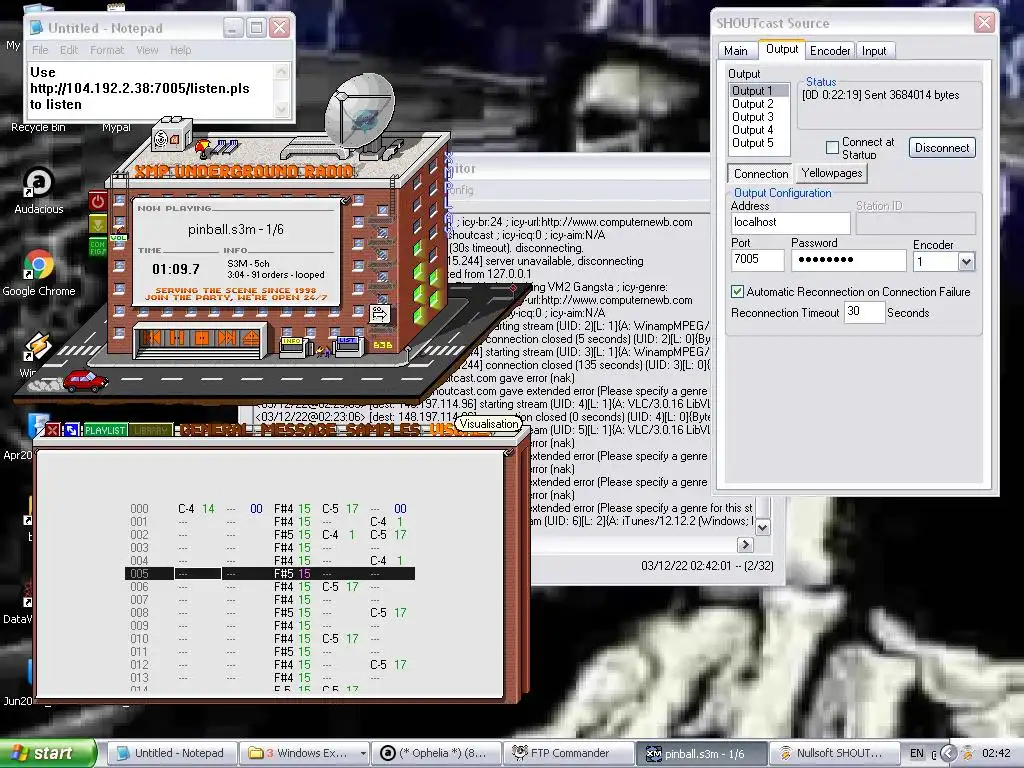Click the red power button on XMPlay
This screenshot has height=768, width=1024.
[98, 201]
